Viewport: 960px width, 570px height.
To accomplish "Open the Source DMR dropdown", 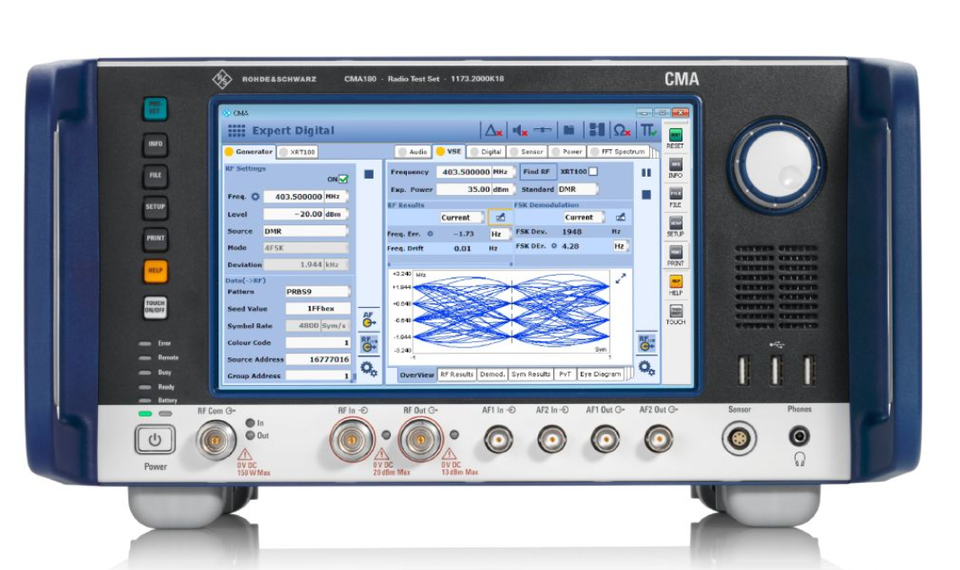I will click(x=305, y=231).
